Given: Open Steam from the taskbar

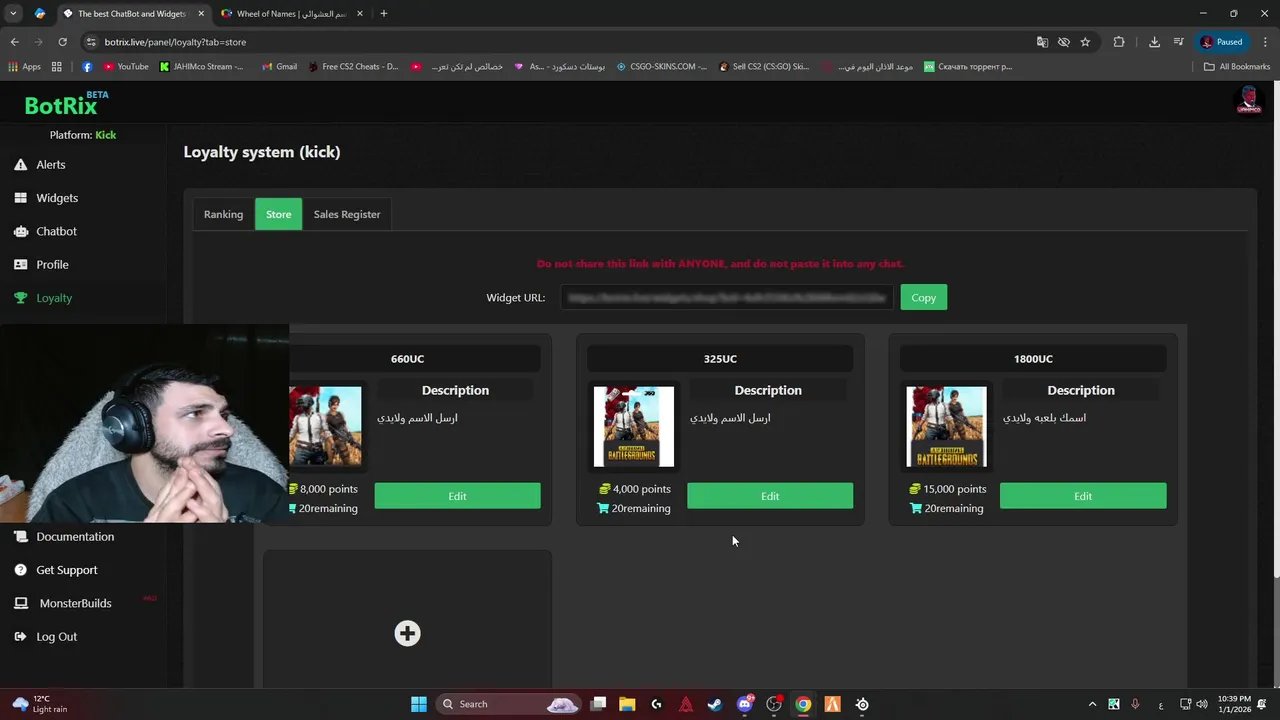Looking at the screenshot, I should 715,704.
